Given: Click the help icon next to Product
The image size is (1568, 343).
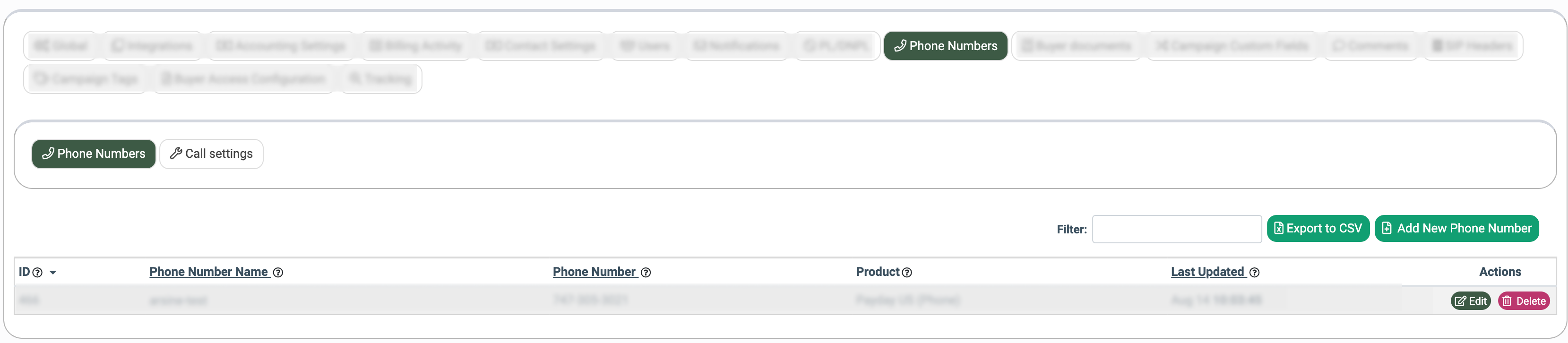Looking at the screenshot, I should [x=907, y=273].
